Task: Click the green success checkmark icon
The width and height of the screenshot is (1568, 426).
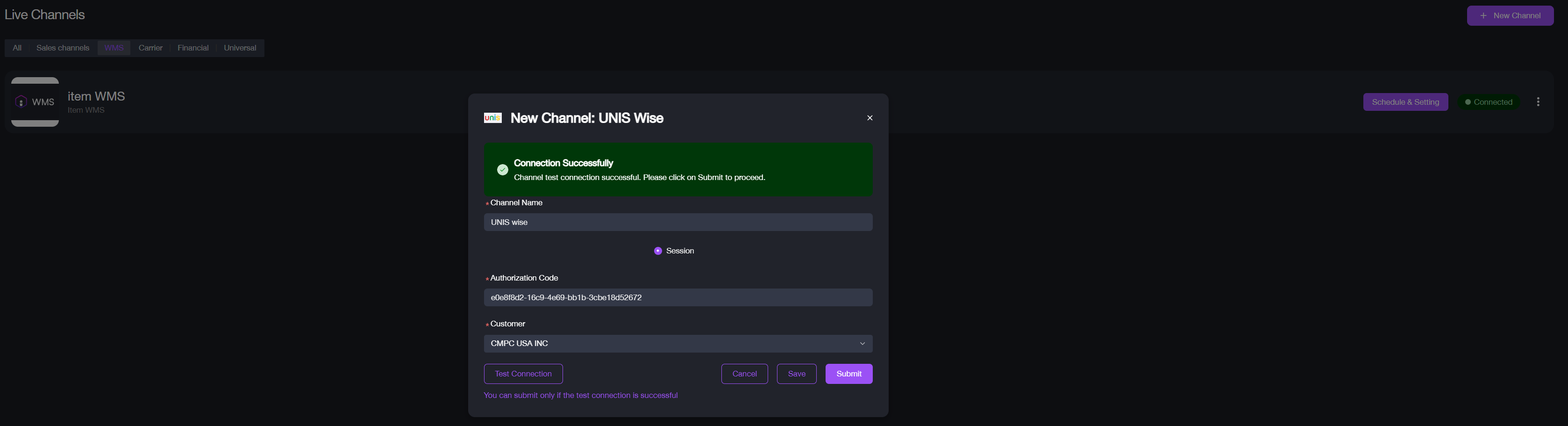Action: click(502, 170)
